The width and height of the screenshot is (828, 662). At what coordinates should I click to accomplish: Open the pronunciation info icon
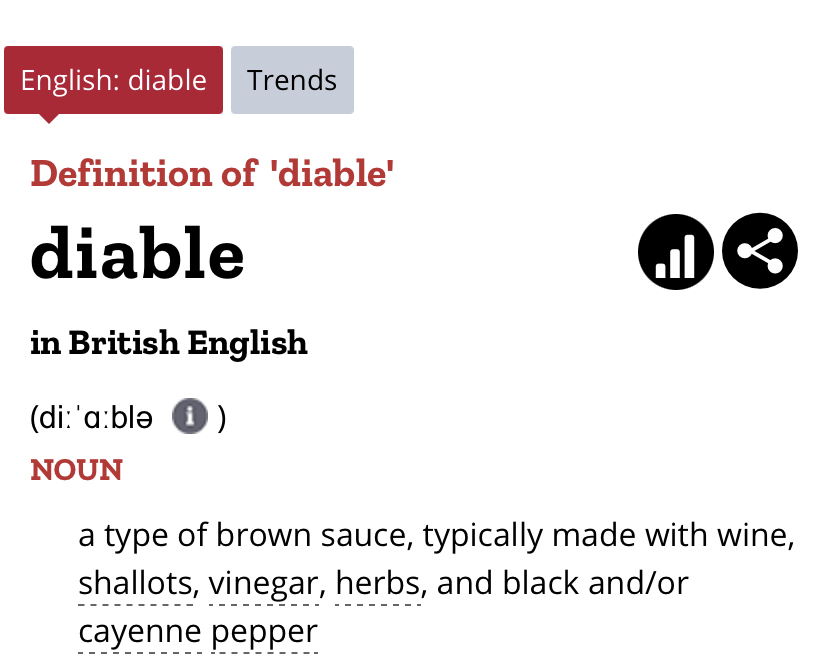point(189,416)
